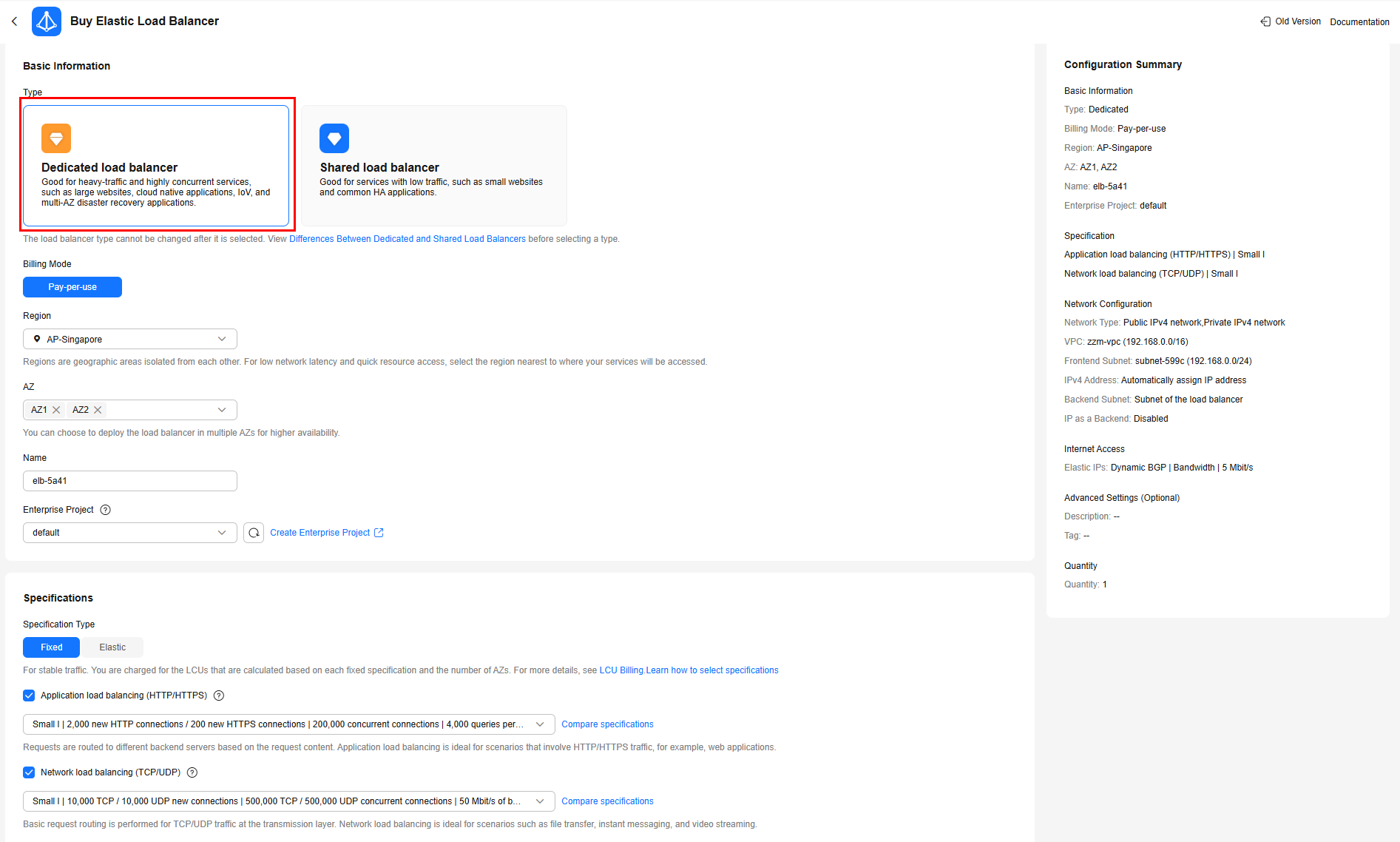This screenshot has width=1400, height=842.
Task: Show help for Network load balancing (TCP/UDP)
Action: coord(192,772)
